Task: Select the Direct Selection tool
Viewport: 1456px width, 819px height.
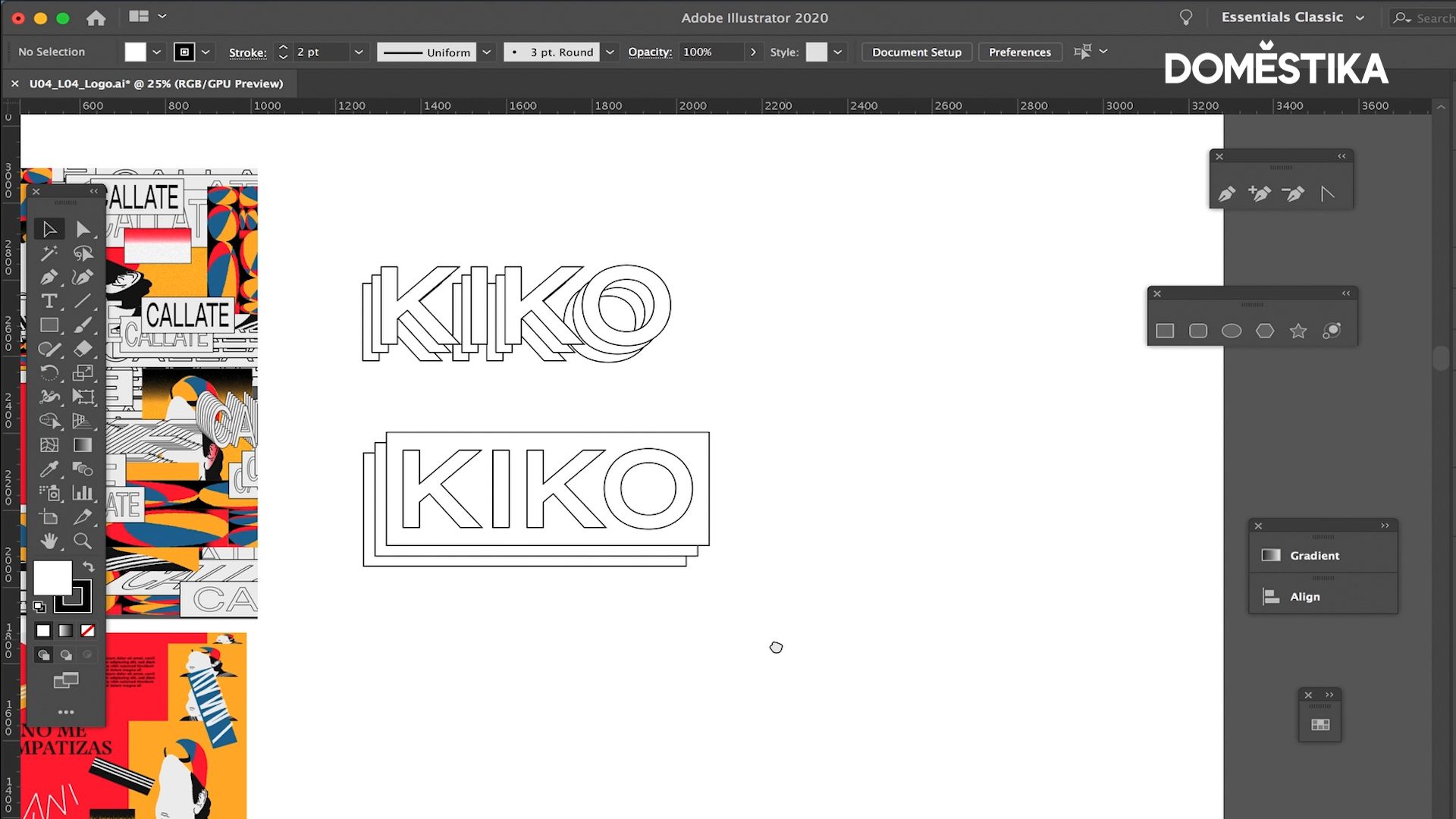Action: coord(83,229)
